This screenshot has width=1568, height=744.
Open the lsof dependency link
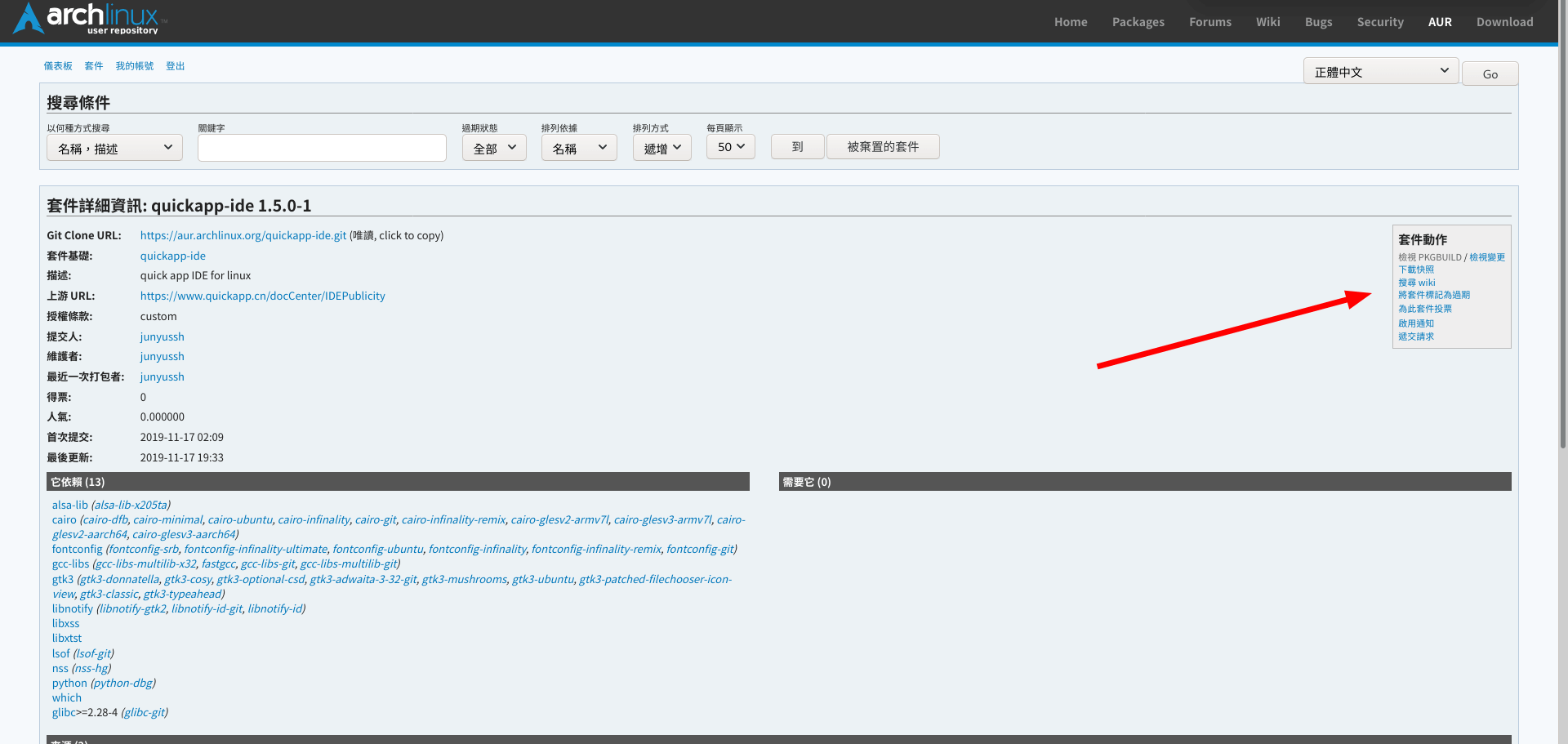[x=61, y=654]
